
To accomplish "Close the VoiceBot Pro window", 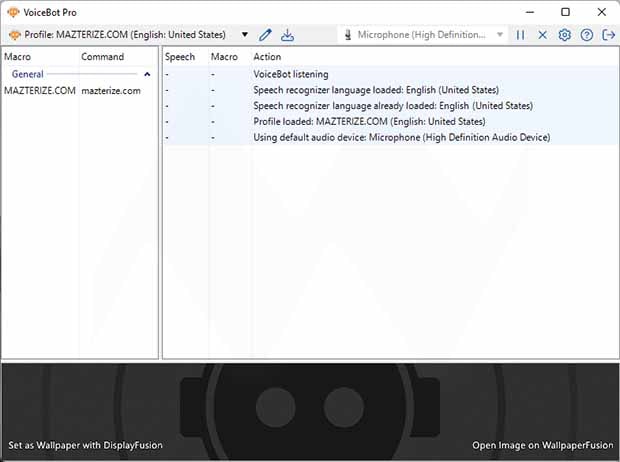I will [601, 12].
